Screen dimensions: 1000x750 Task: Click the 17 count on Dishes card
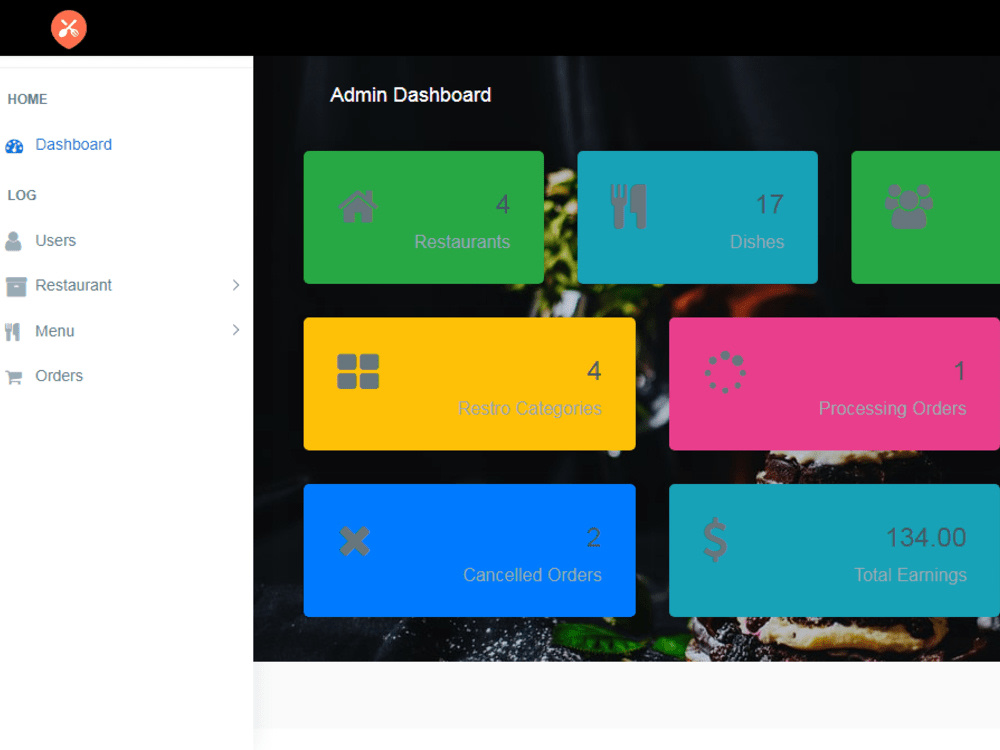point(770,205)
